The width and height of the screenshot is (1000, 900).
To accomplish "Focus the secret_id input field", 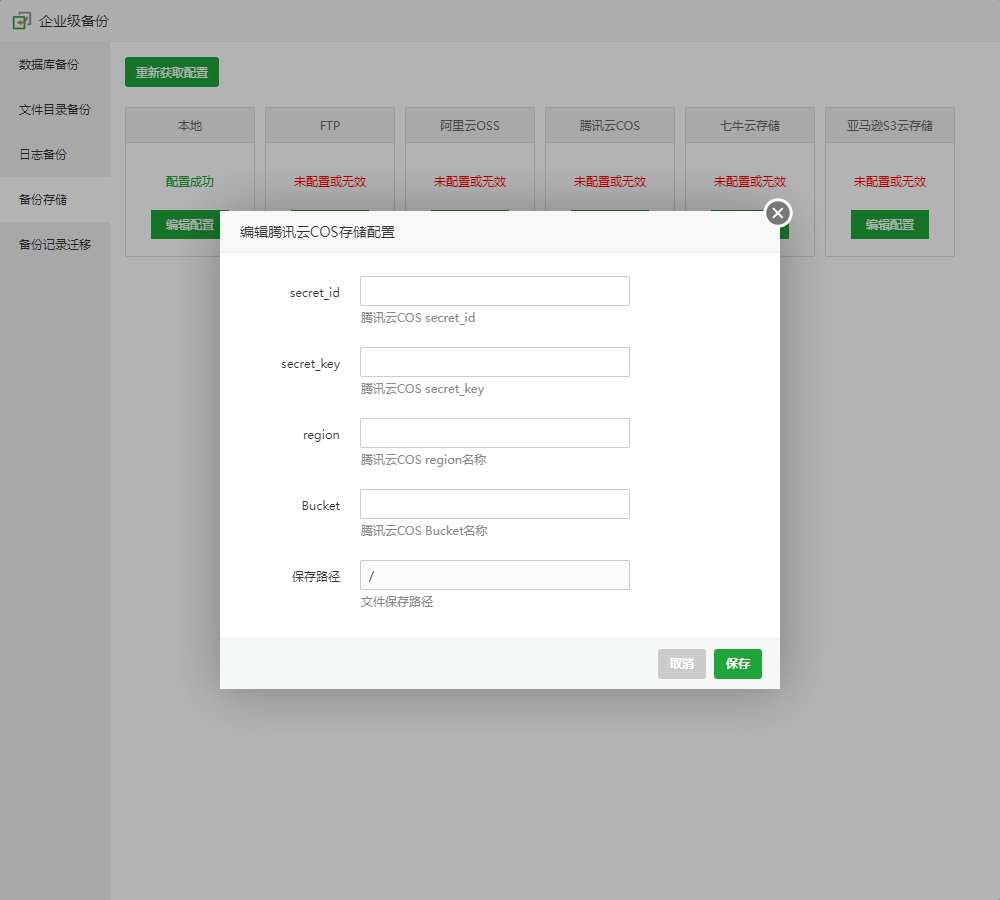I will (494, 291).
